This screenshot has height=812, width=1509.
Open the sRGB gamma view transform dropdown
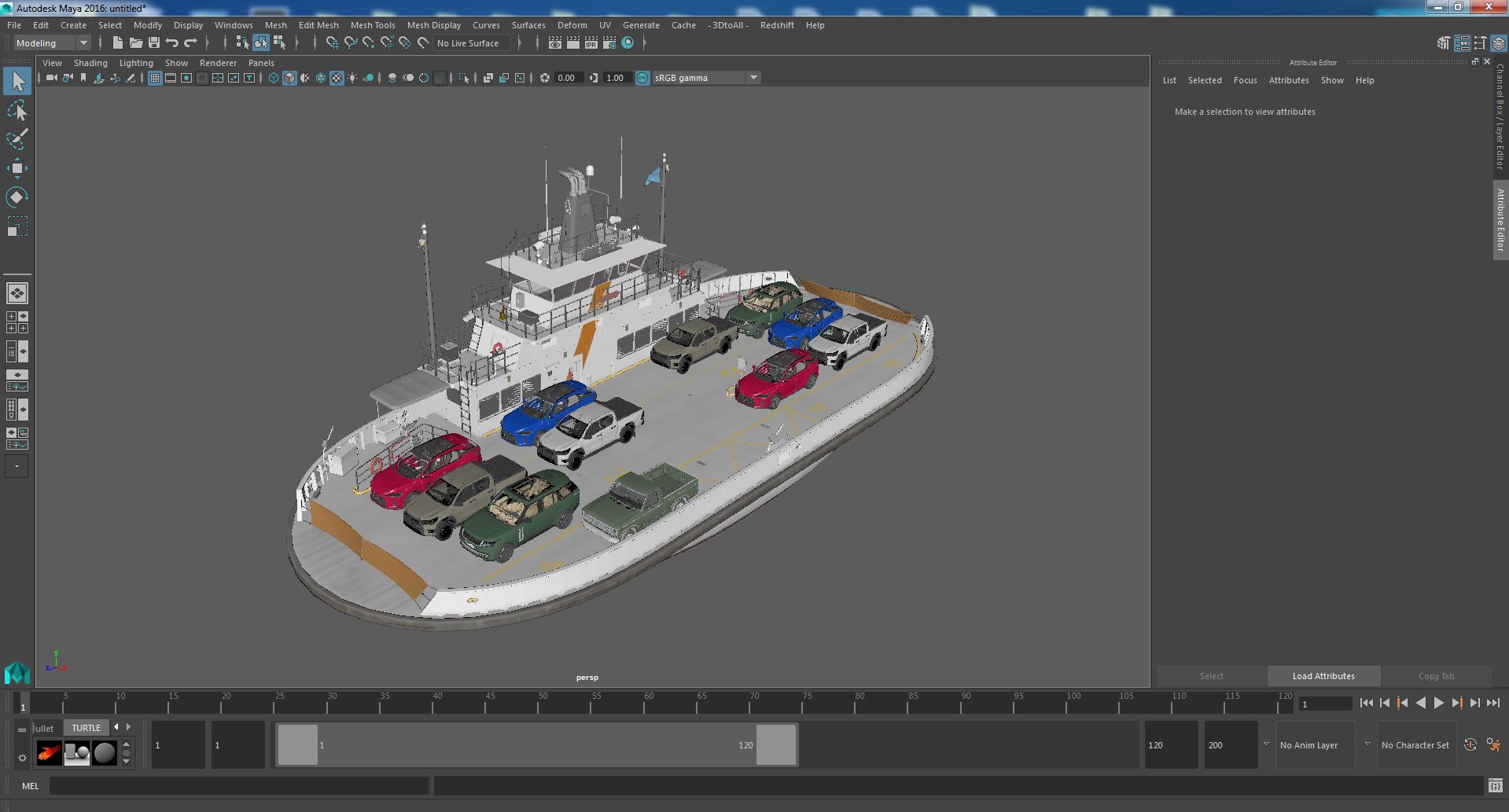coord(706,78)
